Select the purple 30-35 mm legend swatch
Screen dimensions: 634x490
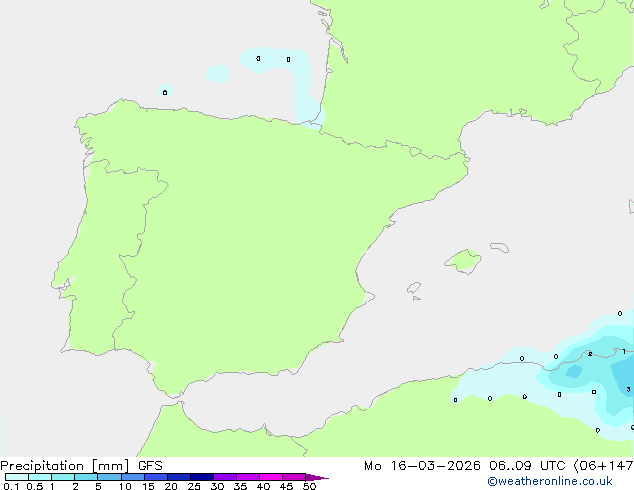click(225, 477)
